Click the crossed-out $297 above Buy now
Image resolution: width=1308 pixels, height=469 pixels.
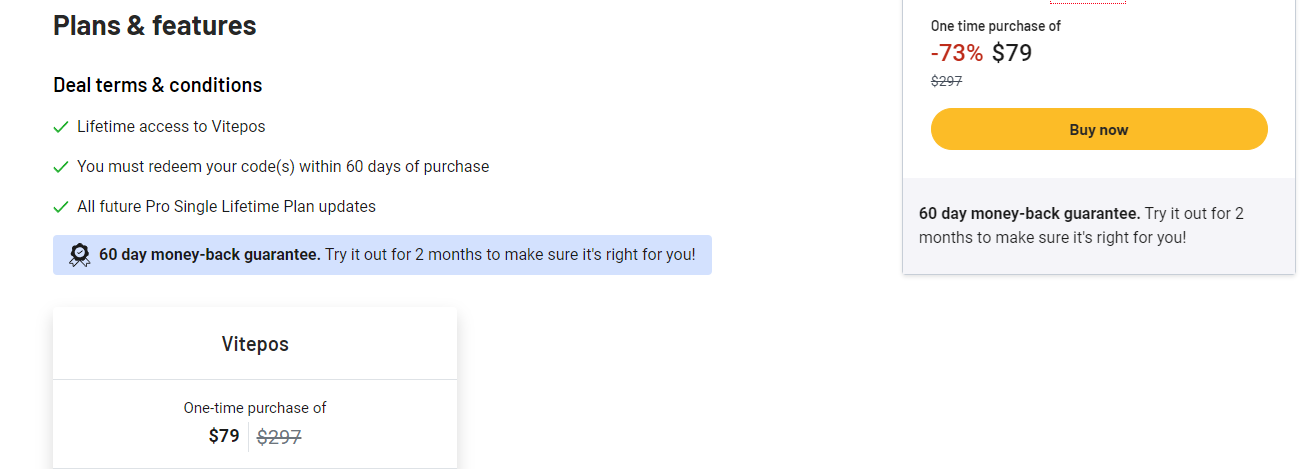(946, 81)
